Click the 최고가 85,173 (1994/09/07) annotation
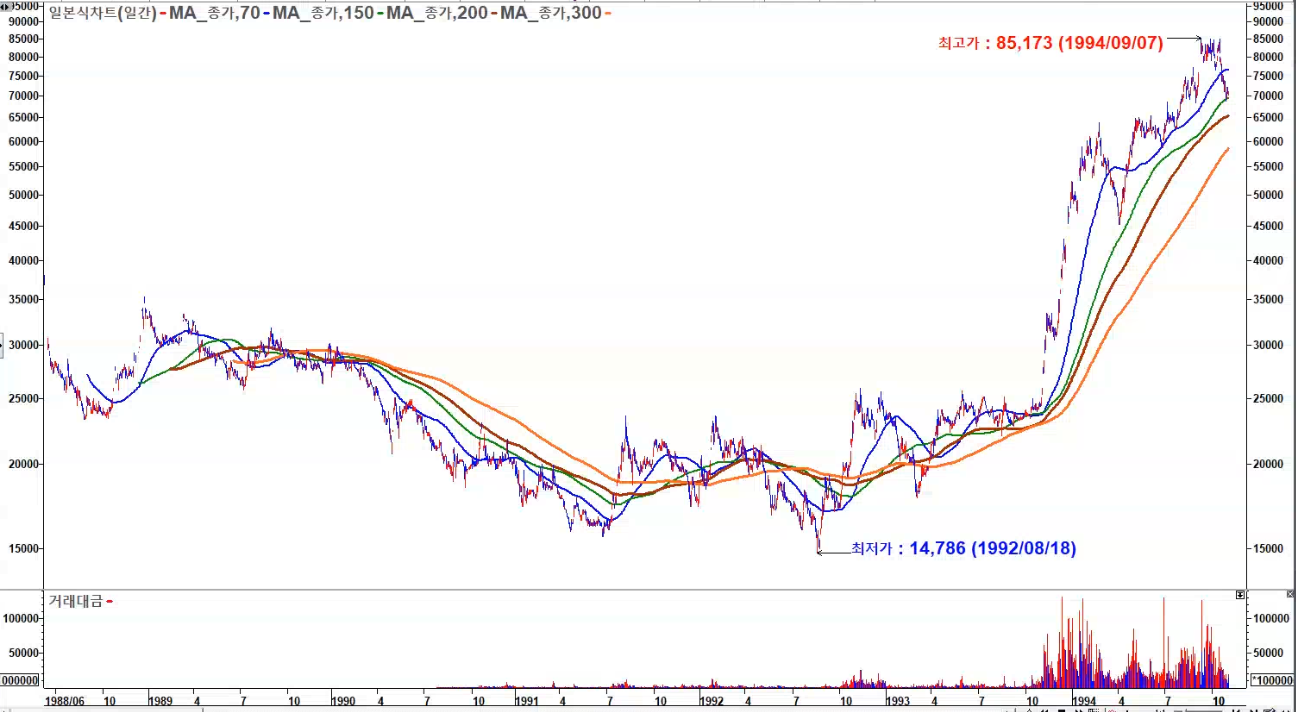The width and height of the screenshot is (1296, 712). pos(1050,44)
